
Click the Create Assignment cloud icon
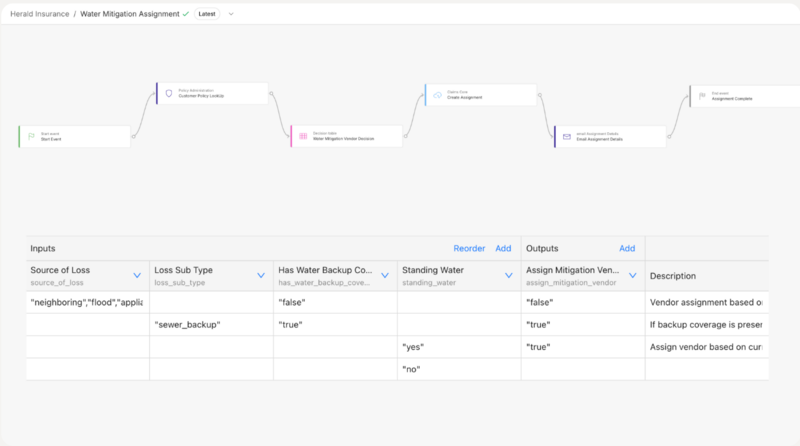point(437,94)
